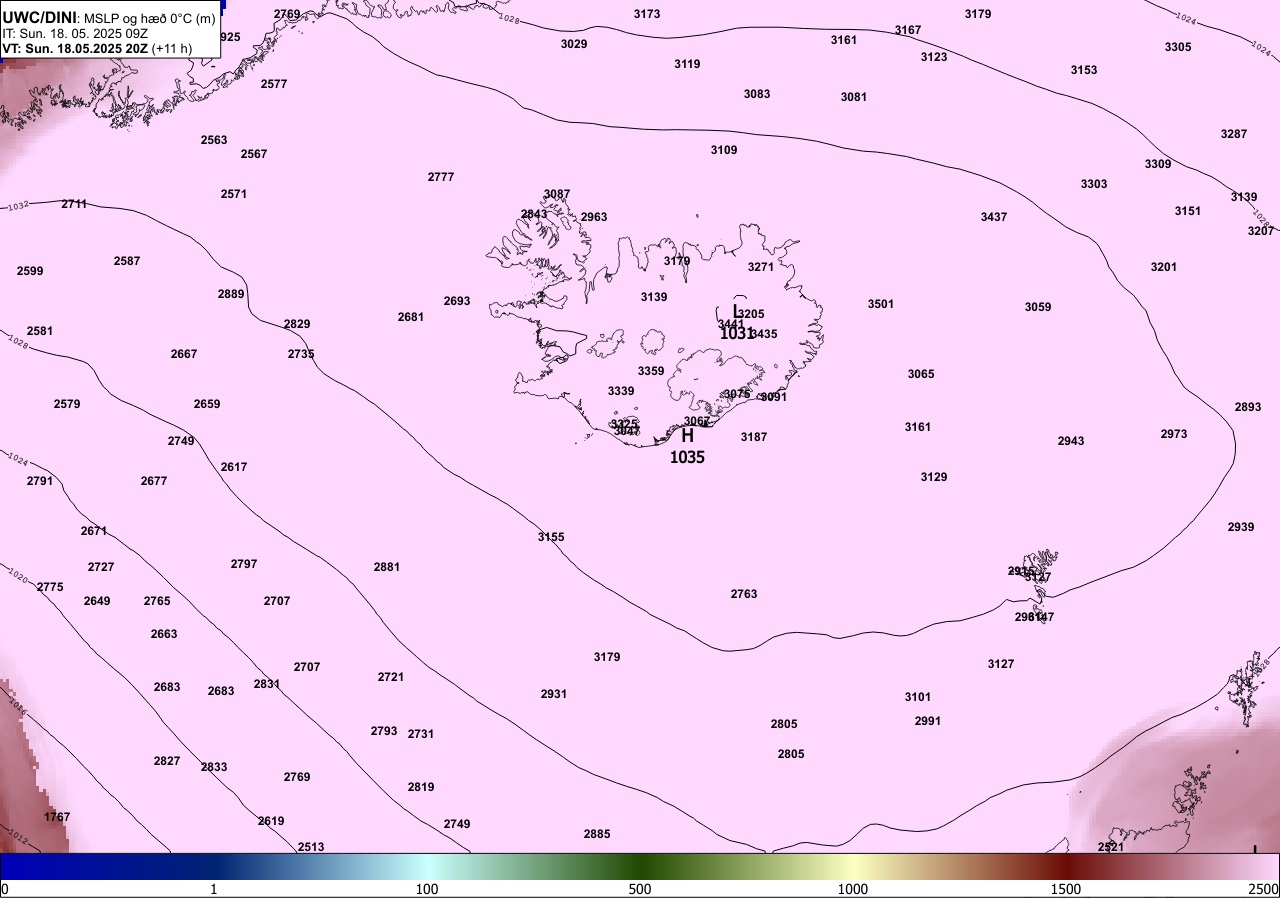Click the height value 2721
The width and height of the screenshot is (1280, 898).
391,677
